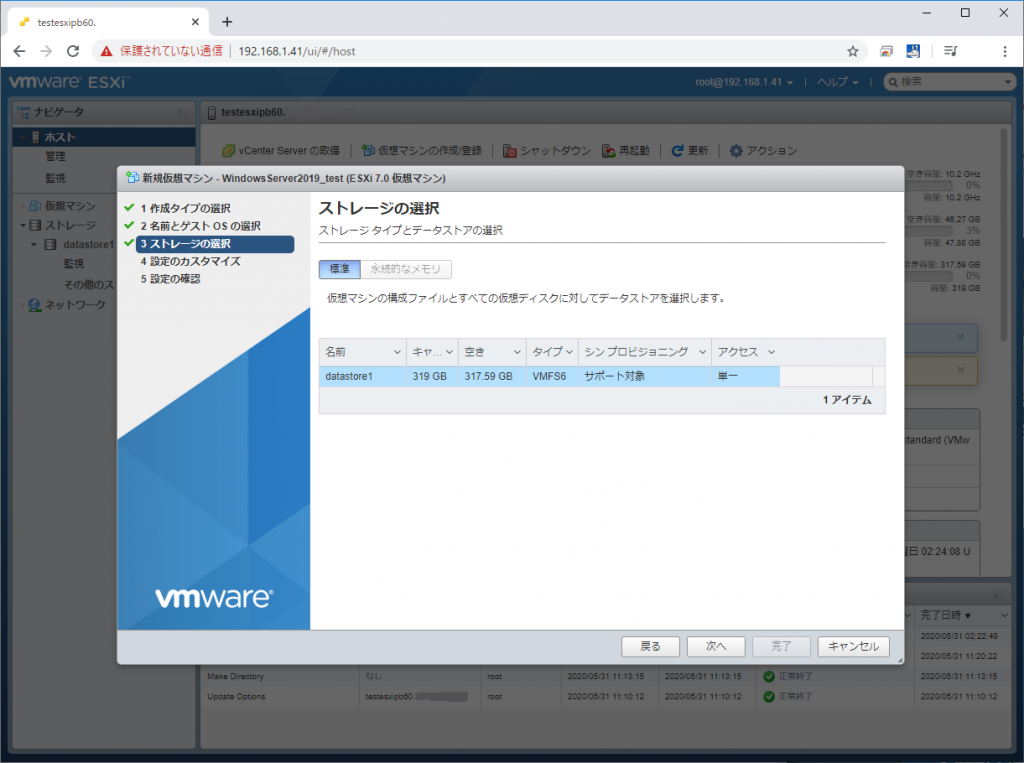Click the シャットダウン host icon
This screenshot has width=1024, height=763.
click(x=509, y=151)
